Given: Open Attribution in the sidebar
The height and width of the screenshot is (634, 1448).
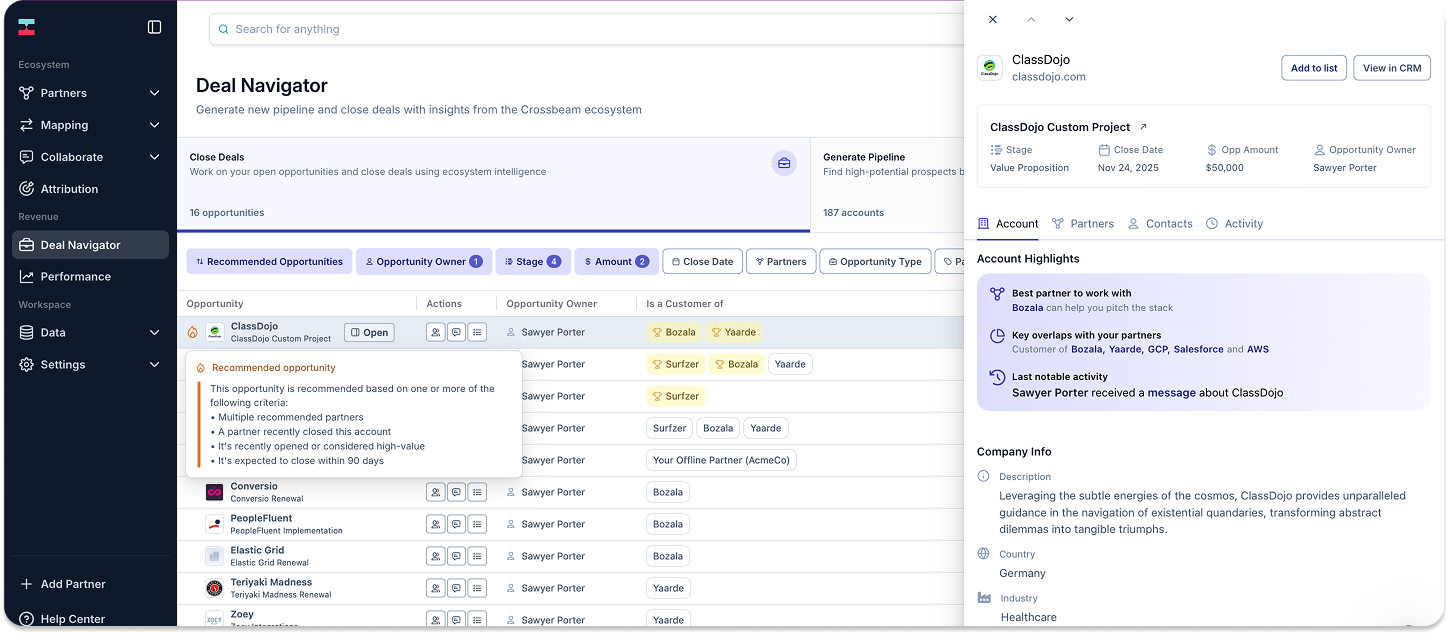Looking at the screenshot, I should click(90, 189).
